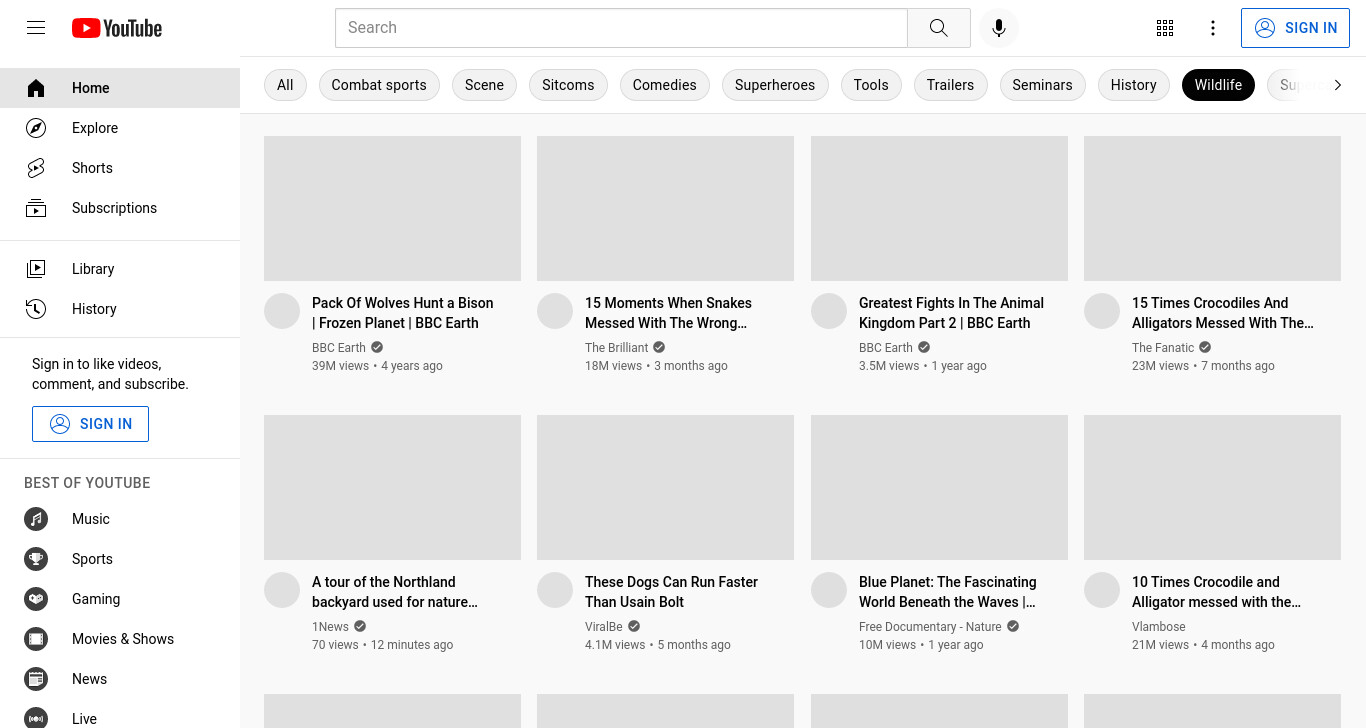Click the YouTube logo
This screenshot has width=1366, height=728.
117,28
